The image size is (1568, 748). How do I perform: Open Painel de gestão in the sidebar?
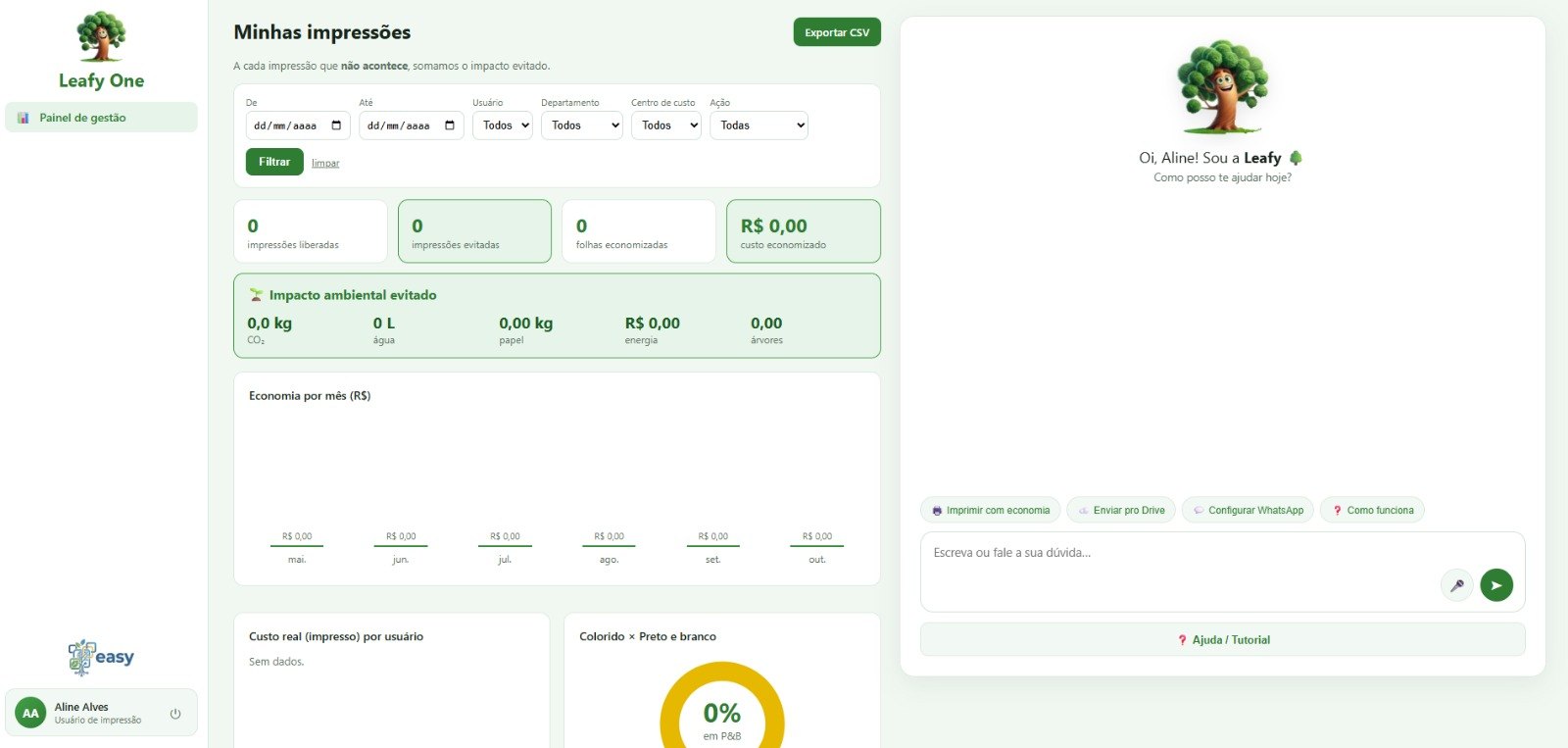click(101, 118)
